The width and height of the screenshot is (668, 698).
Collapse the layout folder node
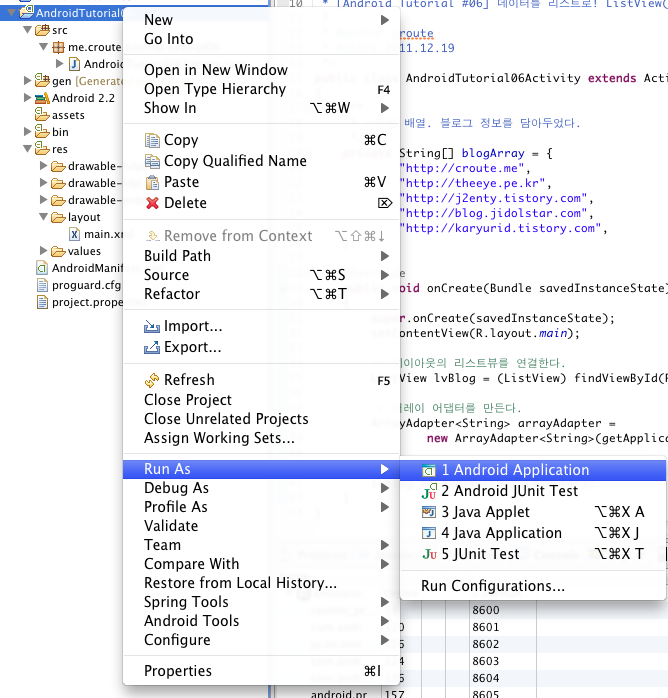44,217
